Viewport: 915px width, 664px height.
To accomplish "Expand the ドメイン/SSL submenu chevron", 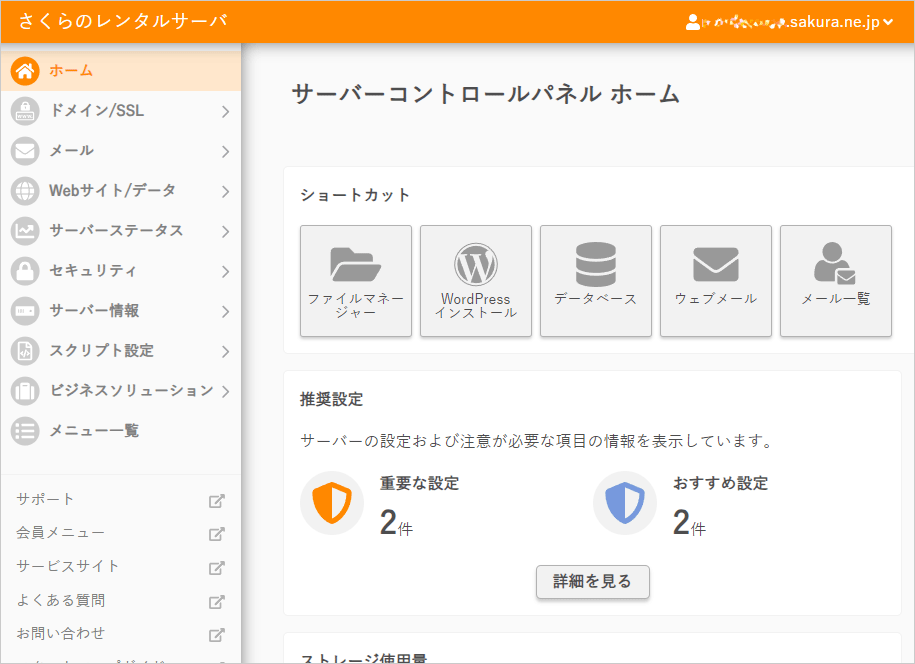I will [x=226, y=111].
